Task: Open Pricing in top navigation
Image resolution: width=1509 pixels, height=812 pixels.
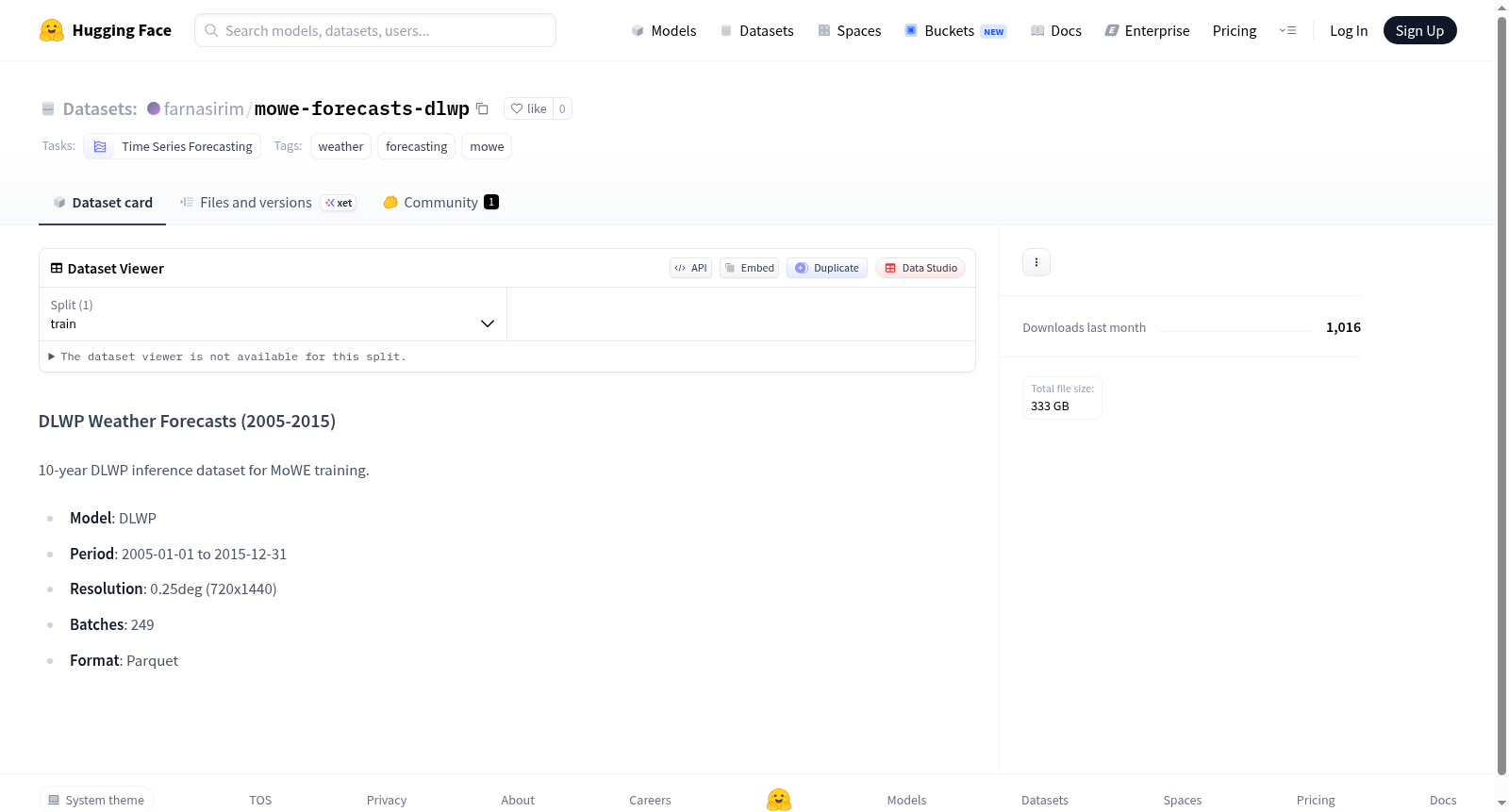Action: (x=1235, y=30)
